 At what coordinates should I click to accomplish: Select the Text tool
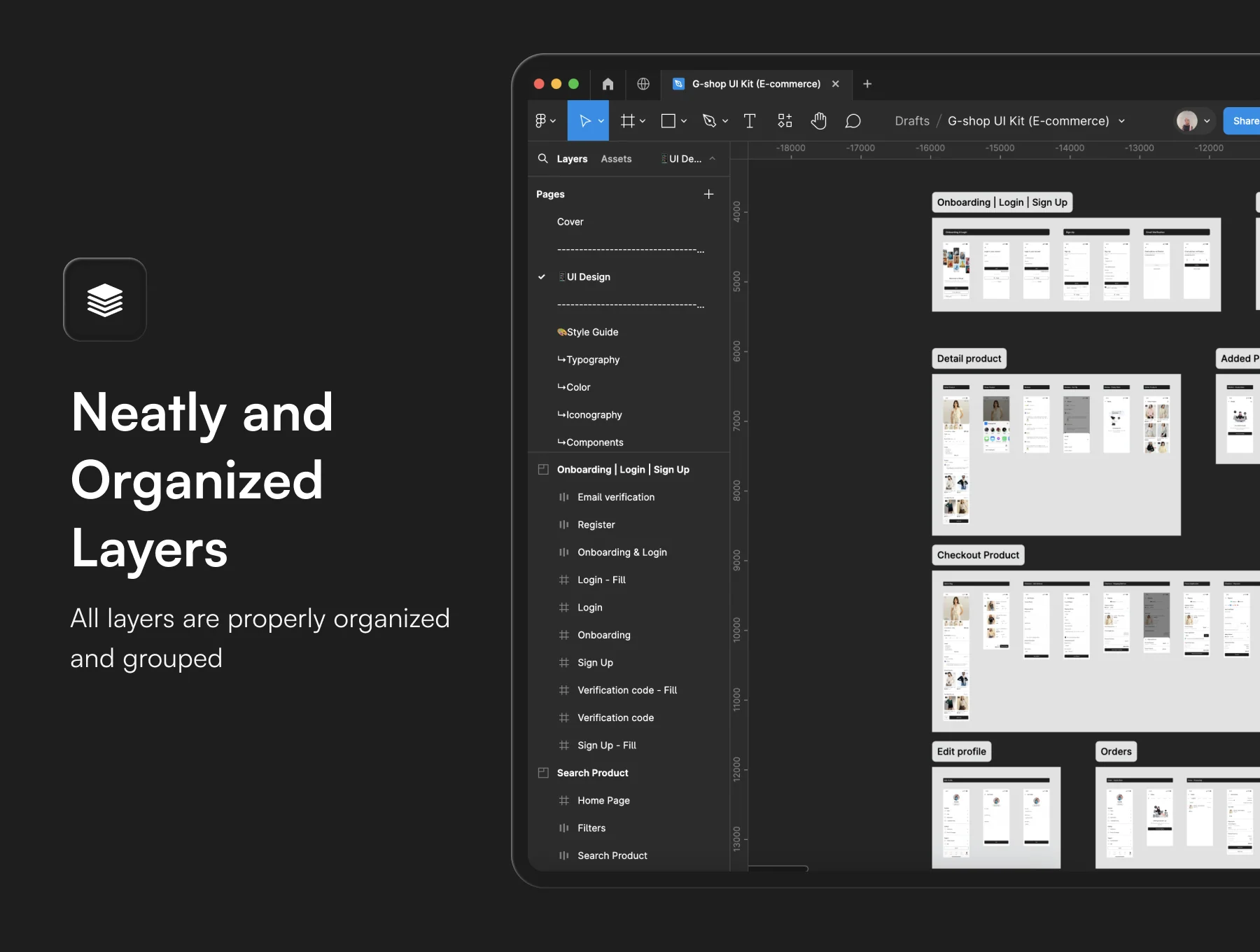(750, 121)
